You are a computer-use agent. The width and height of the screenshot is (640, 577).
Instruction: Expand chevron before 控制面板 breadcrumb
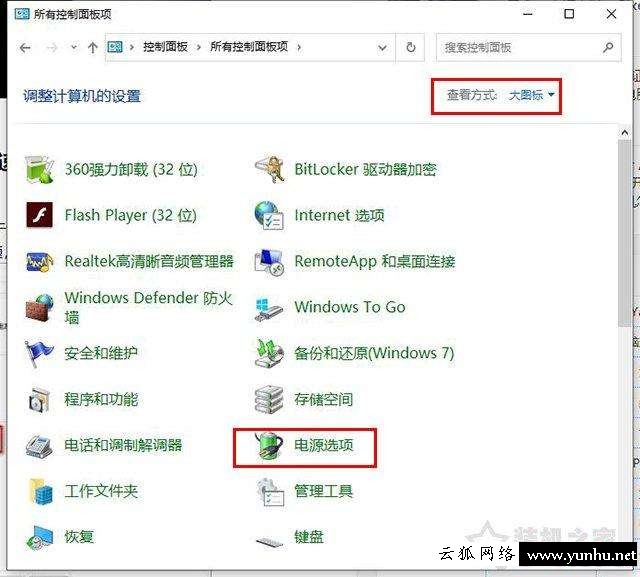pyautogui.click(x=132, y=48)
